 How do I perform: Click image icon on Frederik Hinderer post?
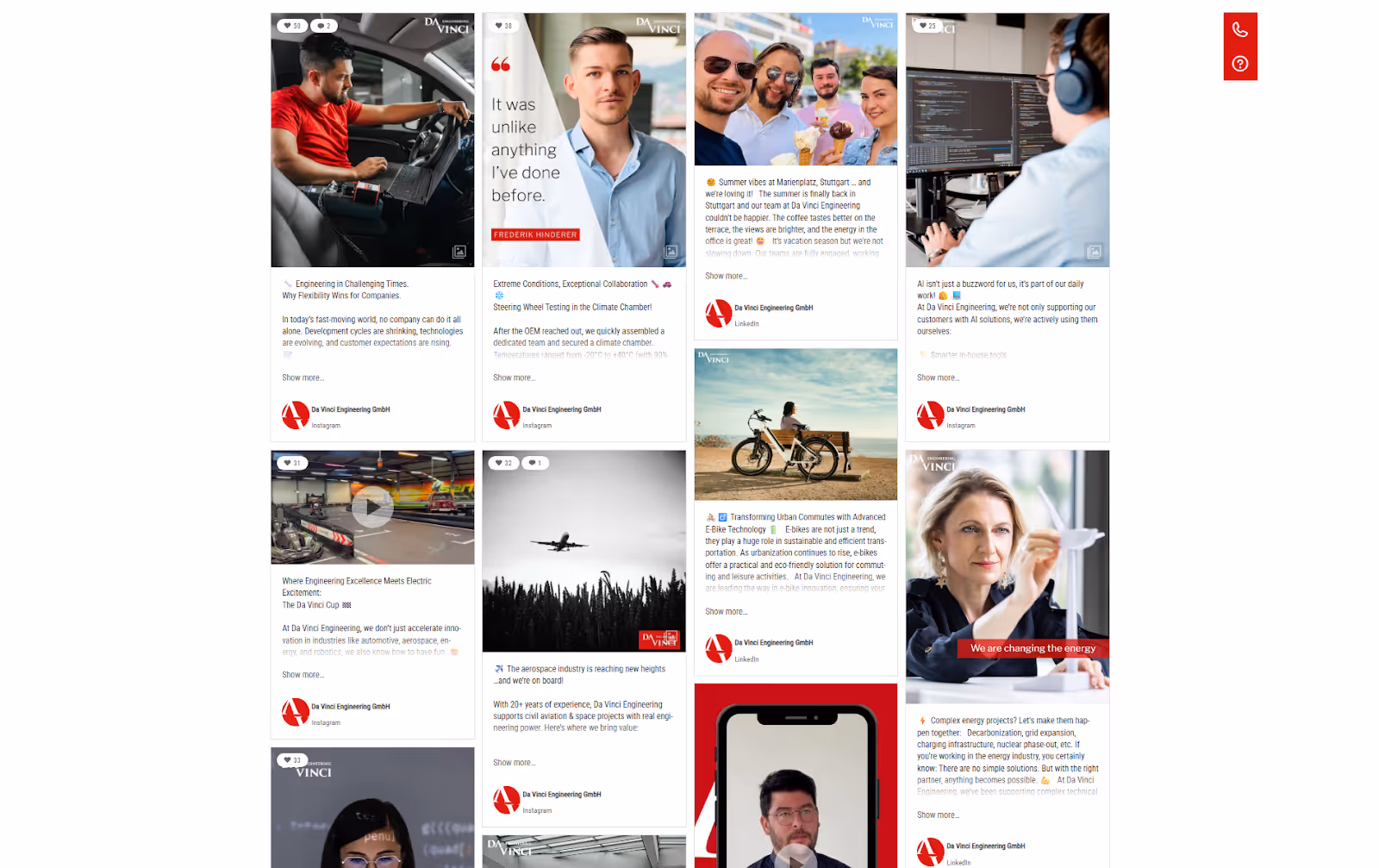671,252
